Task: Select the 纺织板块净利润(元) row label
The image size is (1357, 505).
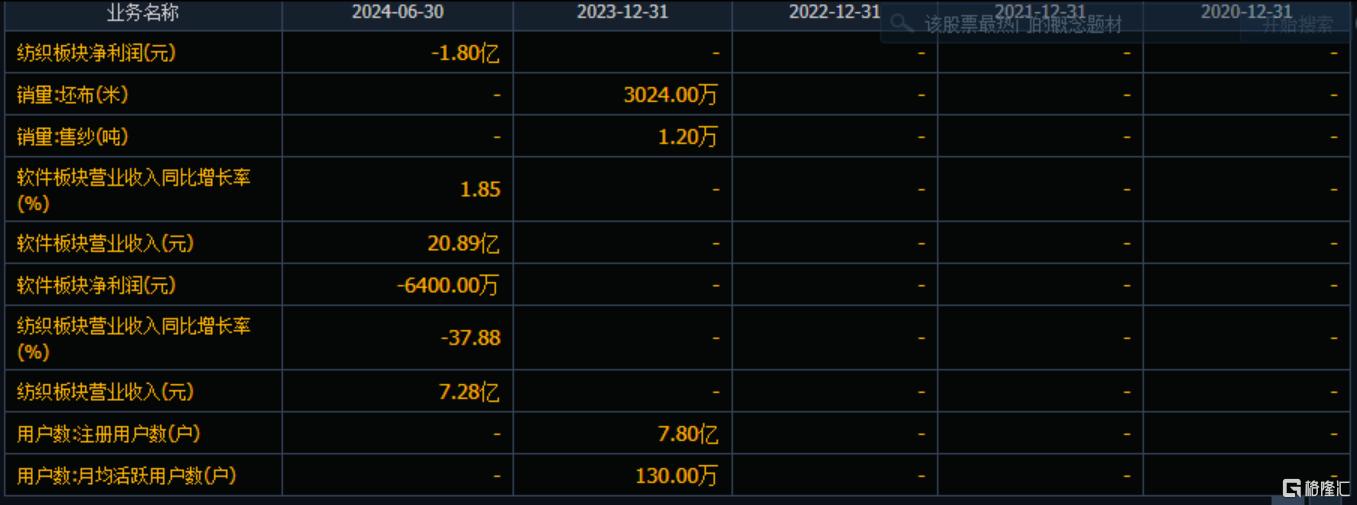Action: pyautogui.click(x=96, y=53)
